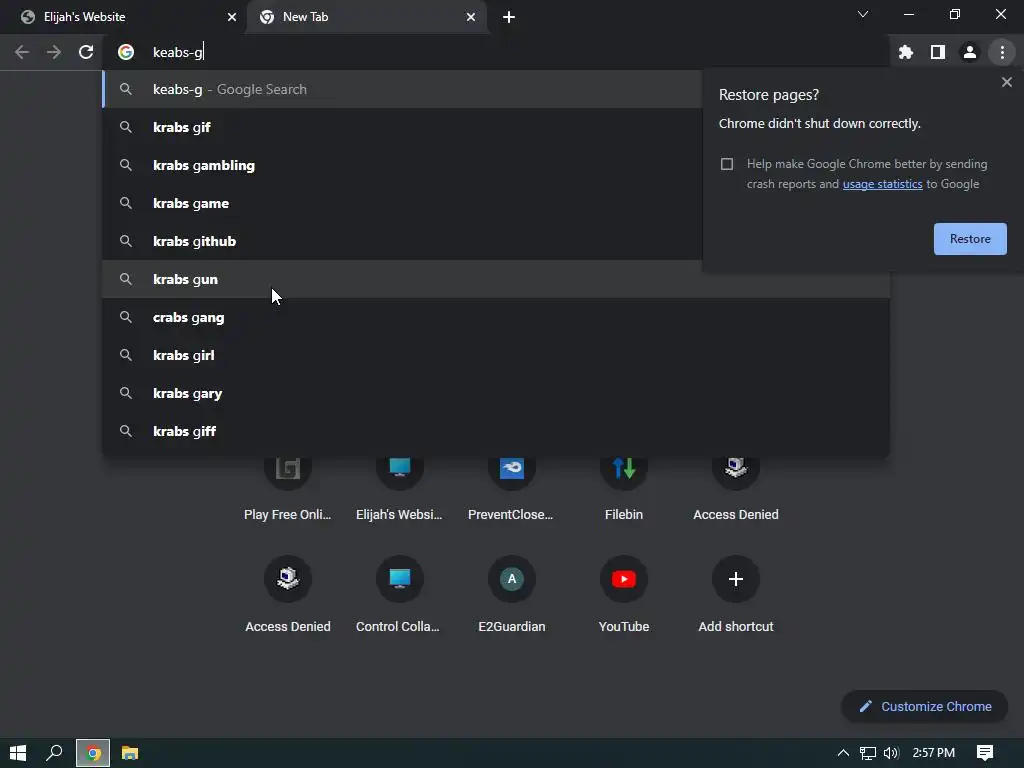This screenshot has width=1024, height=768.
Task: Reload the current page
Action: [x=86, y=52]
